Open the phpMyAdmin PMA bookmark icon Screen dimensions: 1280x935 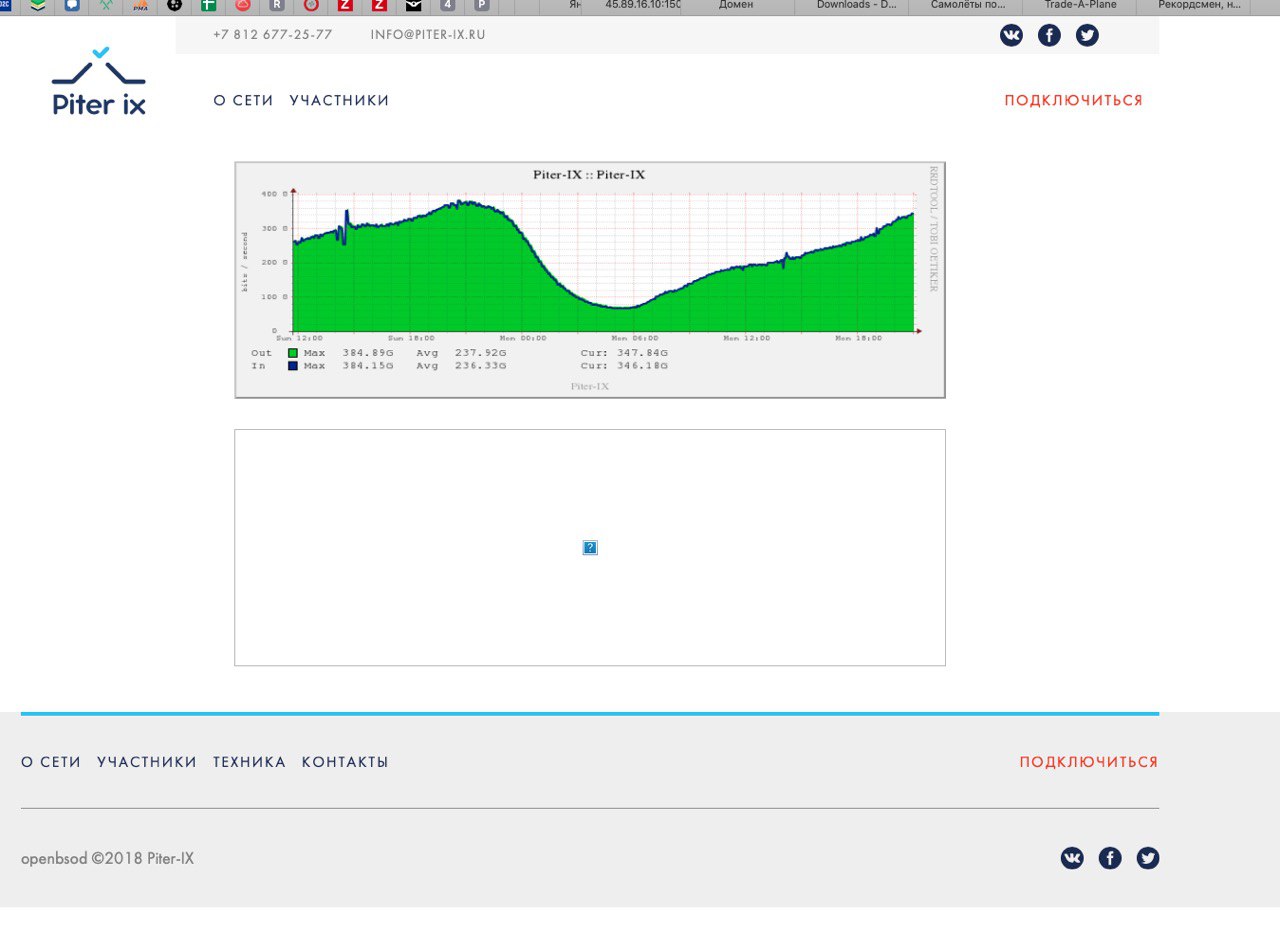coord(140,5)
